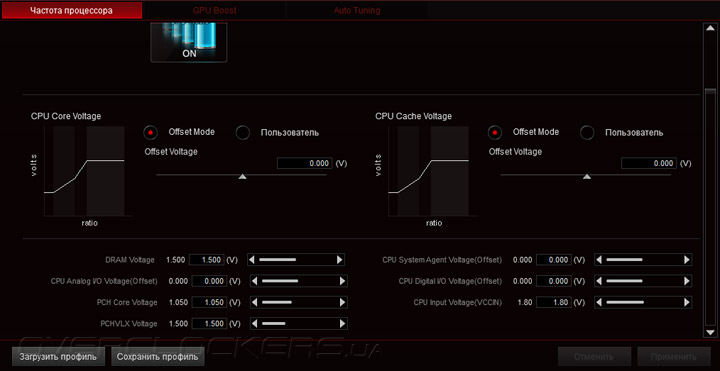Decrease CPU Analog I/O Voltage left arrow
The height and width of the screenshot is (371, 720).
[255, 281]
